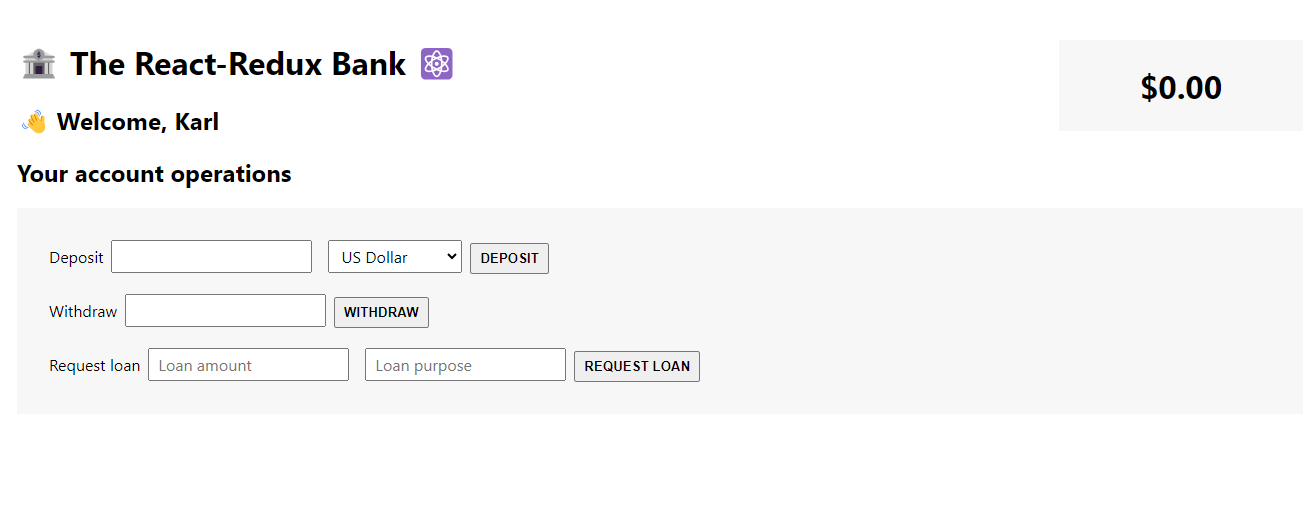This screenshot has height=505, width=1315.
Task: Click the REQUEST LOAN button
Action: click(637, 366)
